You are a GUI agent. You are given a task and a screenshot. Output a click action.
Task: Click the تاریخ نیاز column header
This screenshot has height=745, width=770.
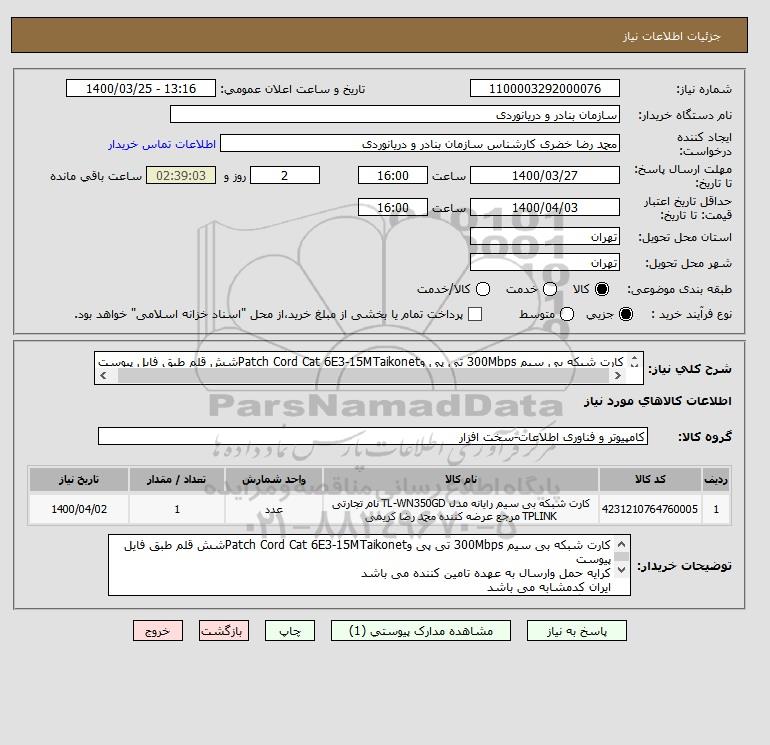[79, 479]
